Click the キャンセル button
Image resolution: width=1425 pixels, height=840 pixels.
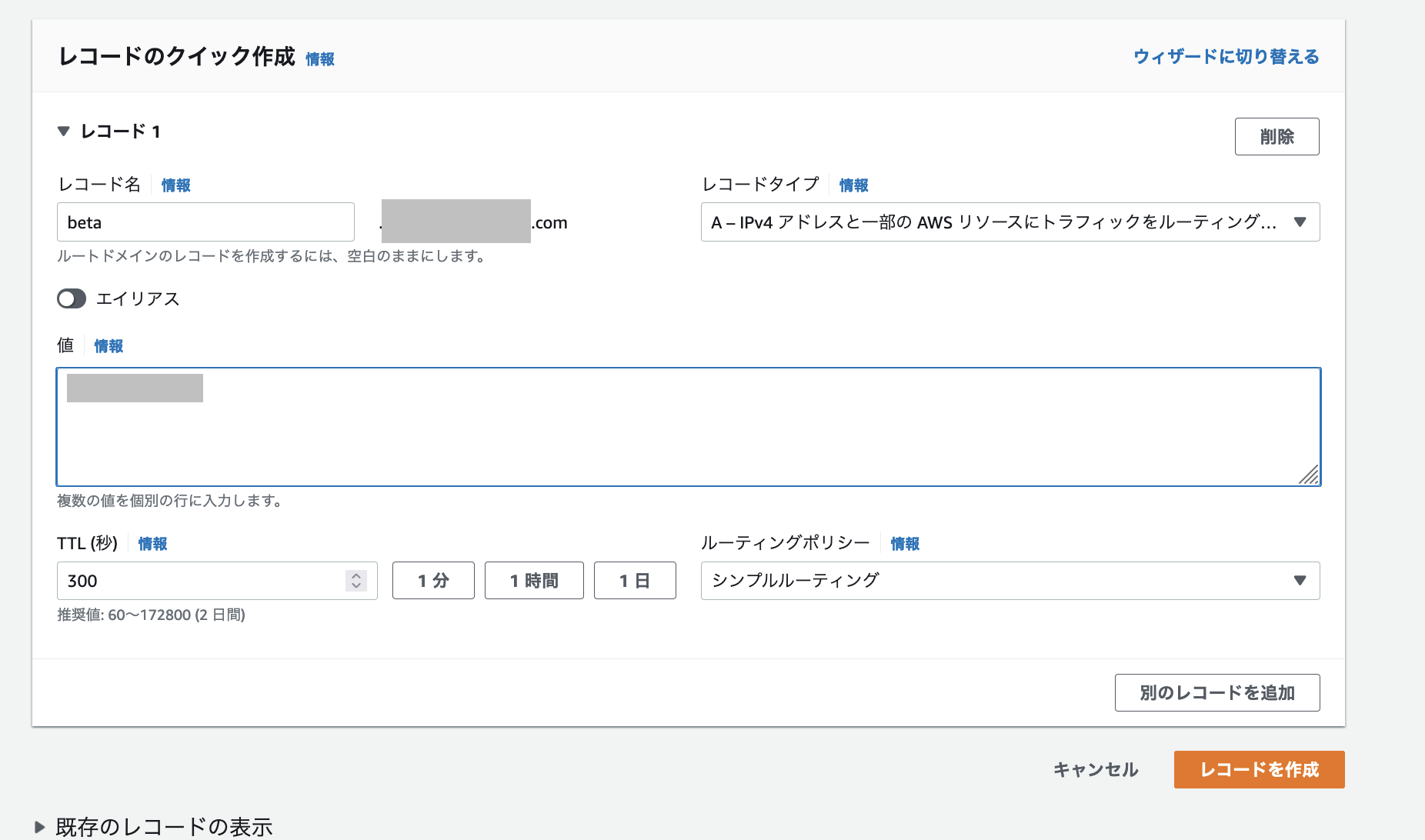(1096, 769)
